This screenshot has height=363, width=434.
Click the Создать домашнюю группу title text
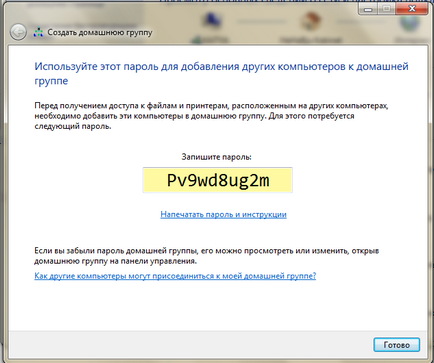(100, 32)
